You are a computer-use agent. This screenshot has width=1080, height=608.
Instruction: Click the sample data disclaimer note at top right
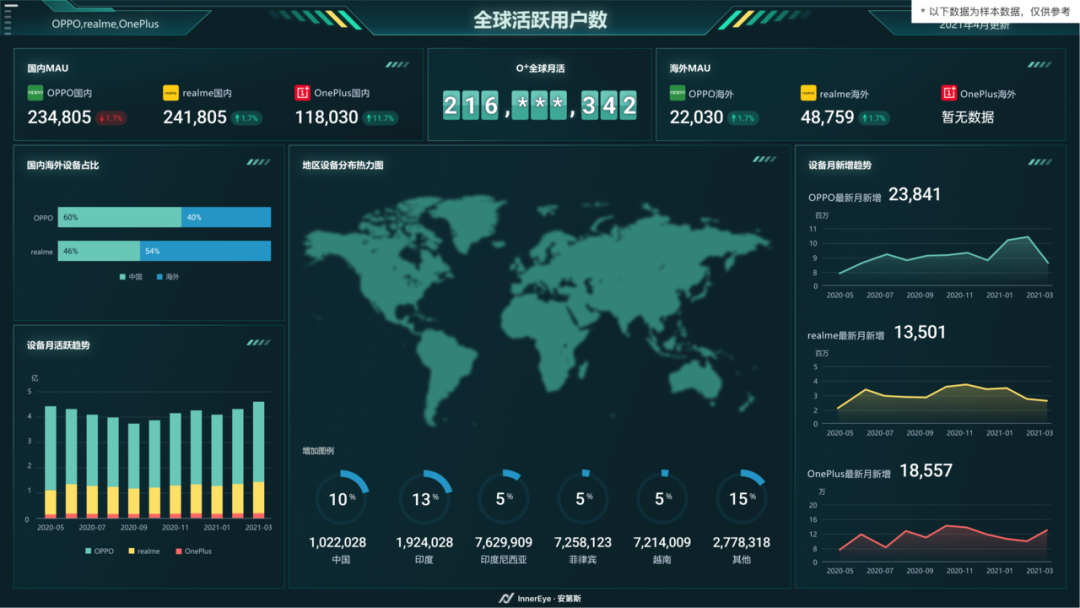click(995, 12)
